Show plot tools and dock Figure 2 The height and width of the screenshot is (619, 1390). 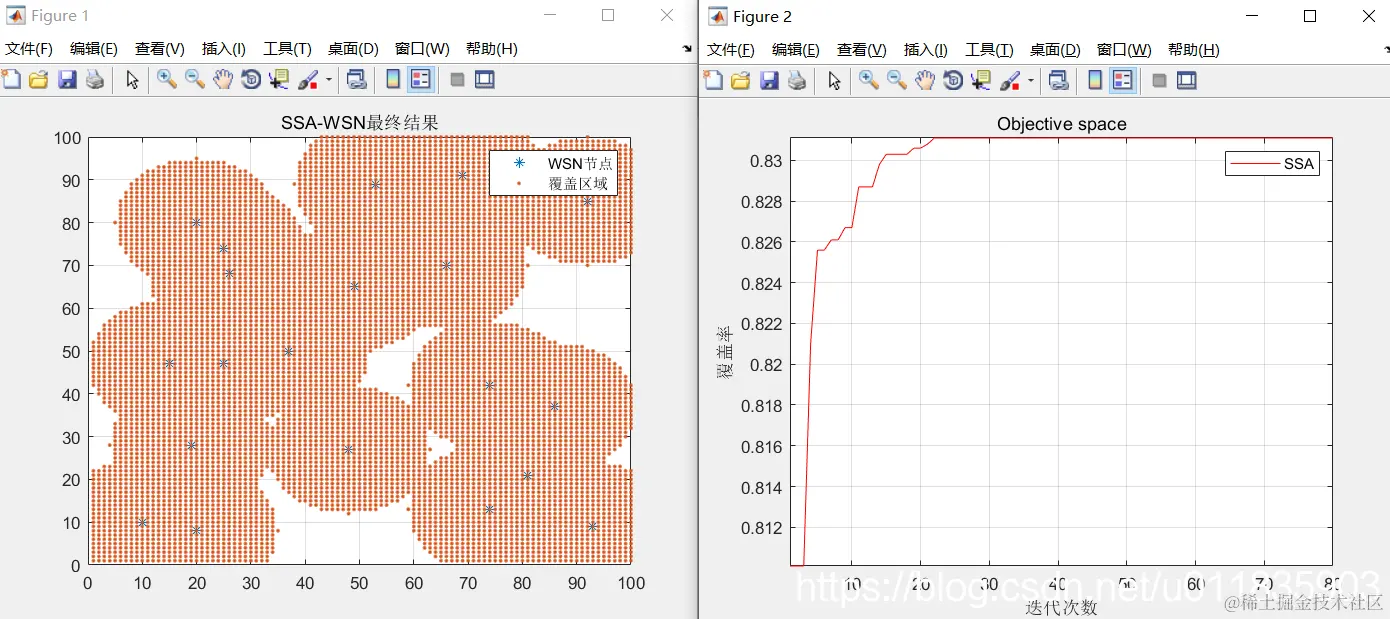[x=1187, y=81]
